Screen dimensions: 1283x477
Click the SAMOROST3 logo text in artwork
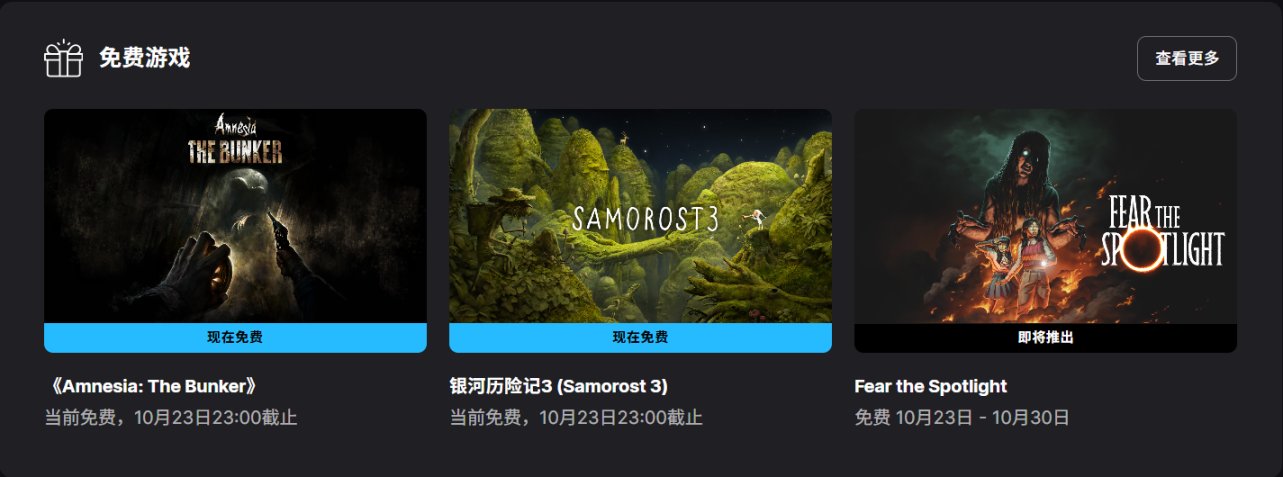pos(646,218)
